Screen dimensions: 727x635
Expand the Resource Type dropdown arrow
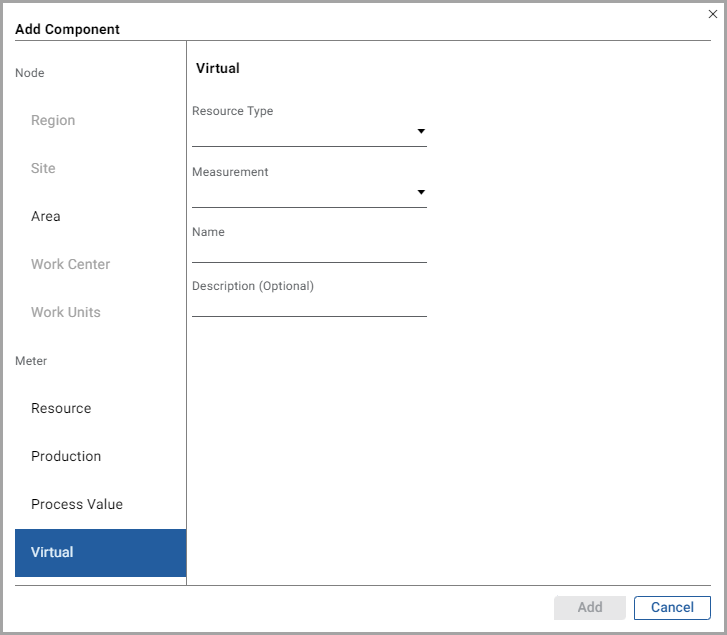coord(421,132)
